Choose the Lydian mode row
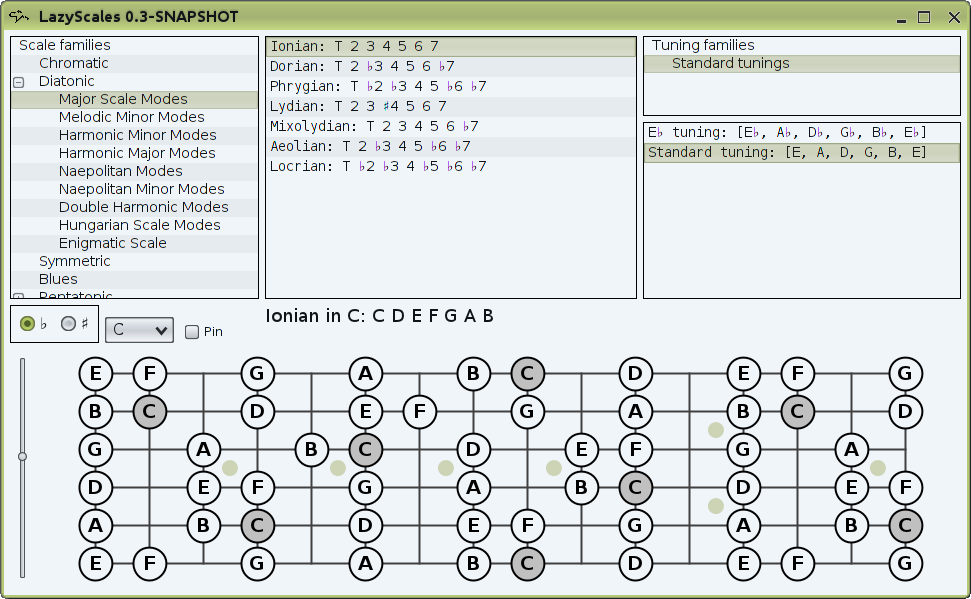This screenshot has height=599, width=971. 451,106
